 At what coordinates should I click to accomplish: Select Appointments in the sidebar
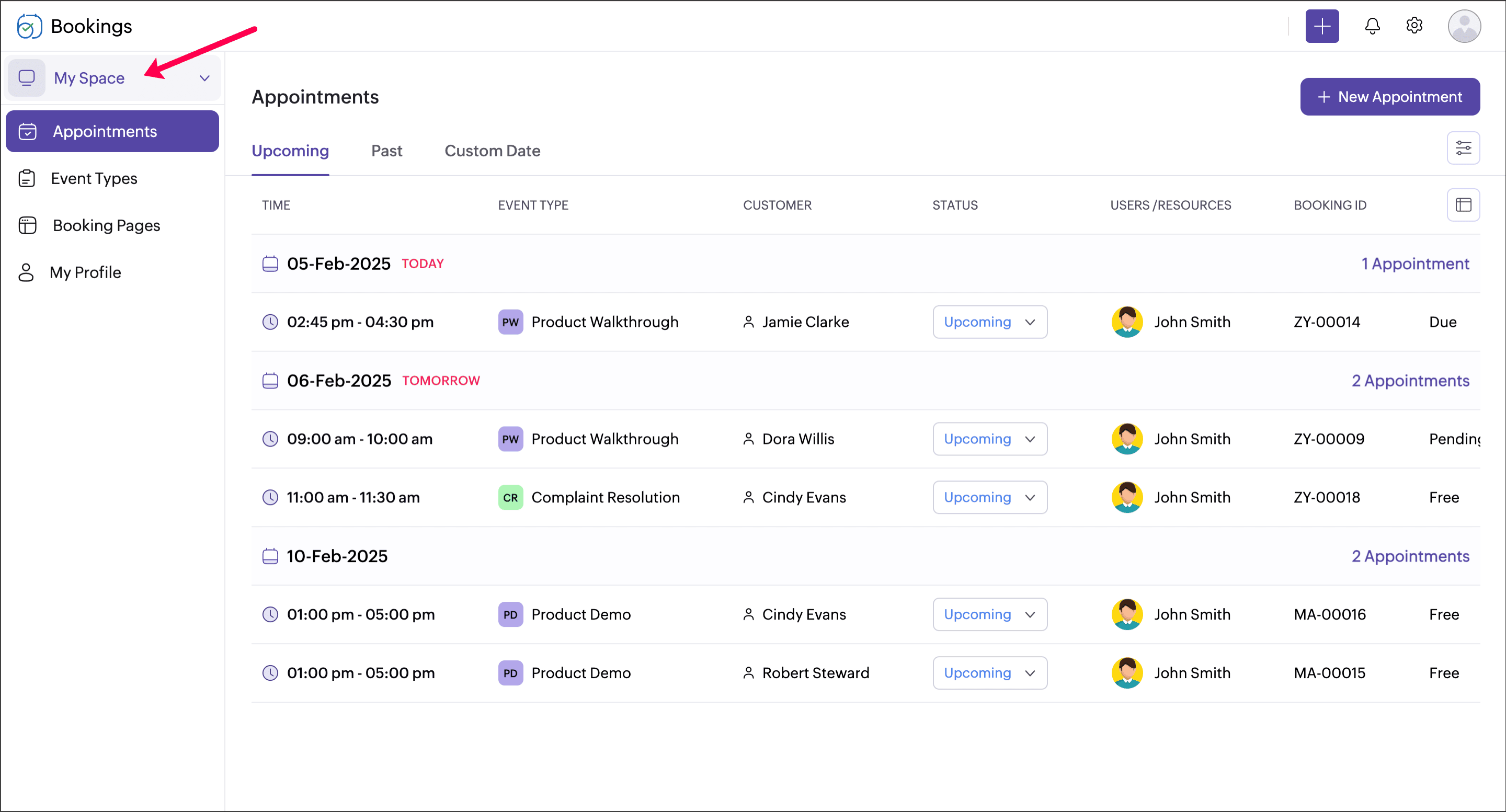(112, 132)
